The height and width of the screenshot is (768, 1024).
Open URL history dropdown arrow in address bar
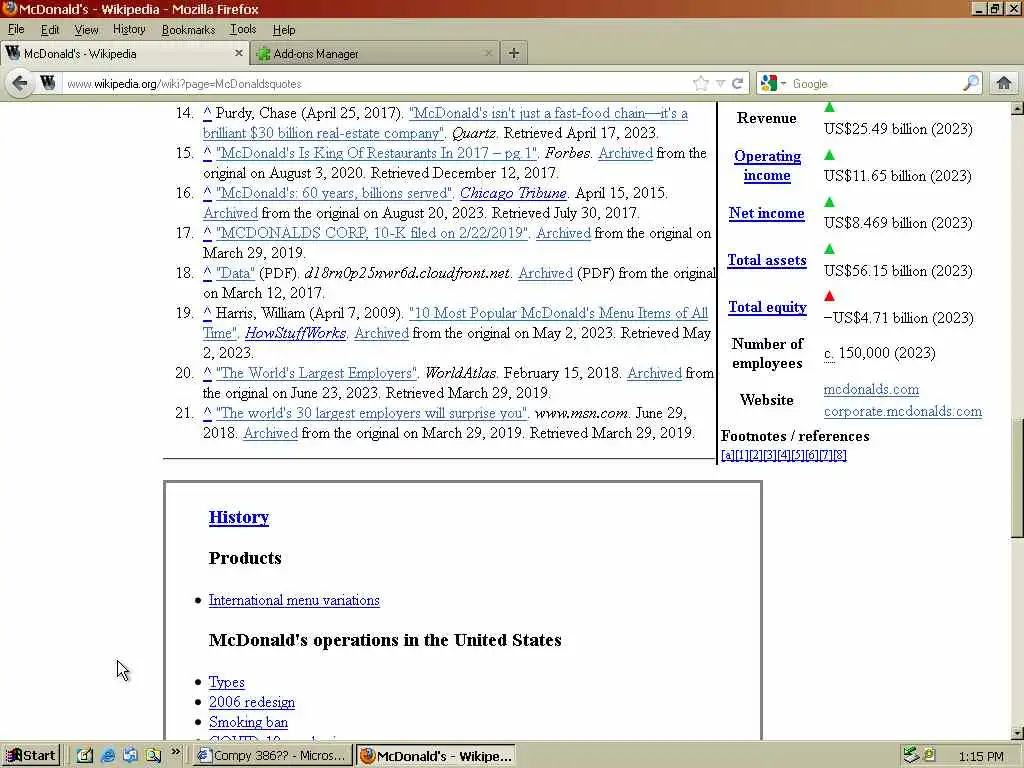(720, 84)
